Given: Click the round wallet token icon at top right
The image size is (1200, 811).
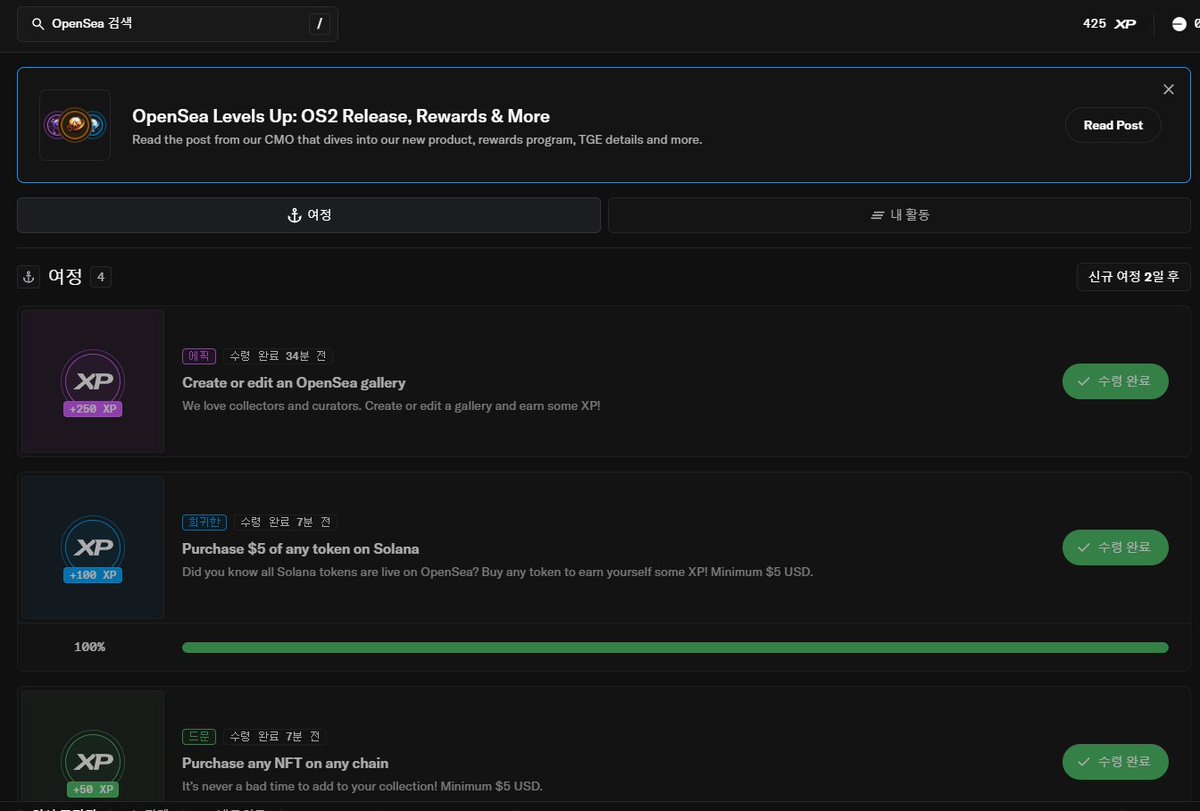Looking at the screenshot, I should point(1179,24).
